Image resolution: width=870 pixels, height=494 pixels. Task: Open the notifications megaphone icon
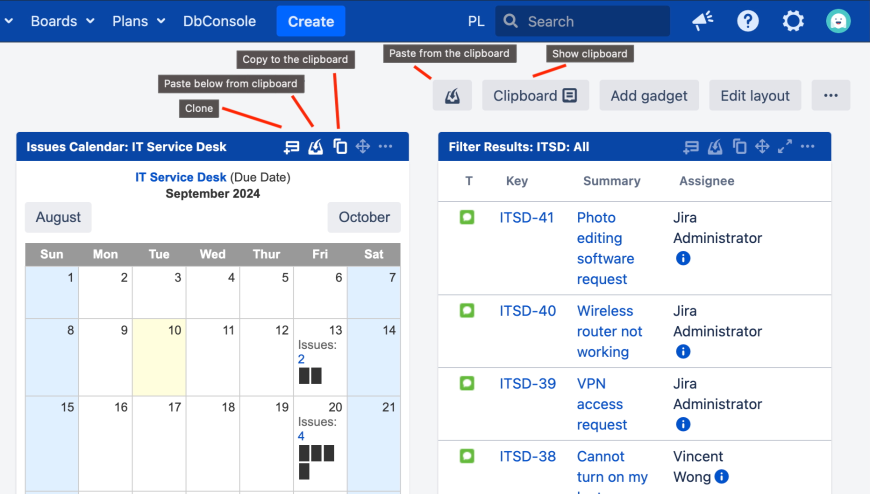click(x=702, y=21)
